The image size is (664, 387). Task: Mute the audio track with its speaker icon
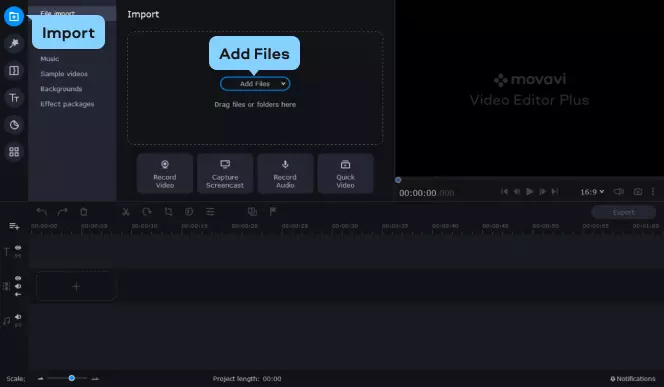click(x=18, y=317)
